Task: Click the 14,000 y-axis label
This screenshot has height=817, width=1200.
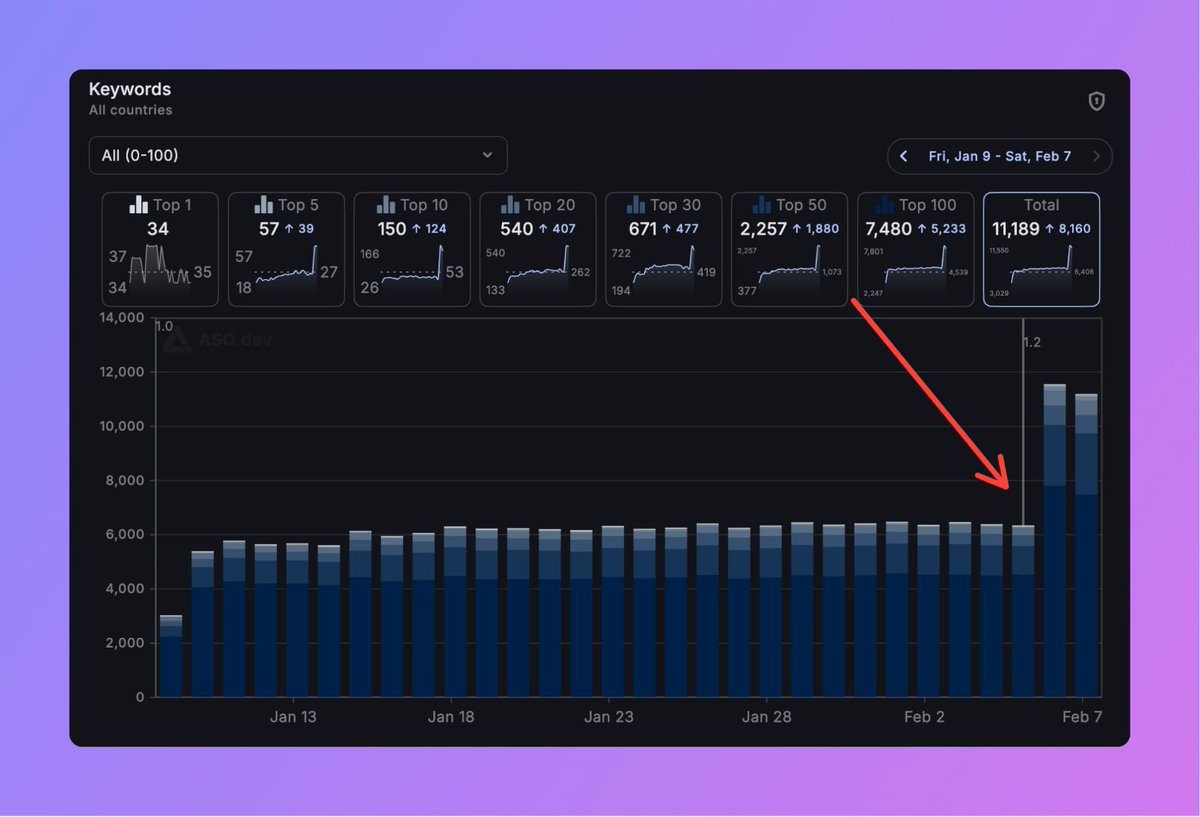Action: coord(122,318)
